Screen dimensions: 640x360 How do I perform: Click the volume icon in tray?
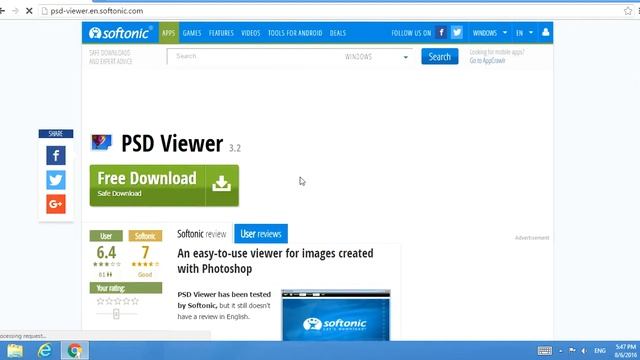[584, 351]
